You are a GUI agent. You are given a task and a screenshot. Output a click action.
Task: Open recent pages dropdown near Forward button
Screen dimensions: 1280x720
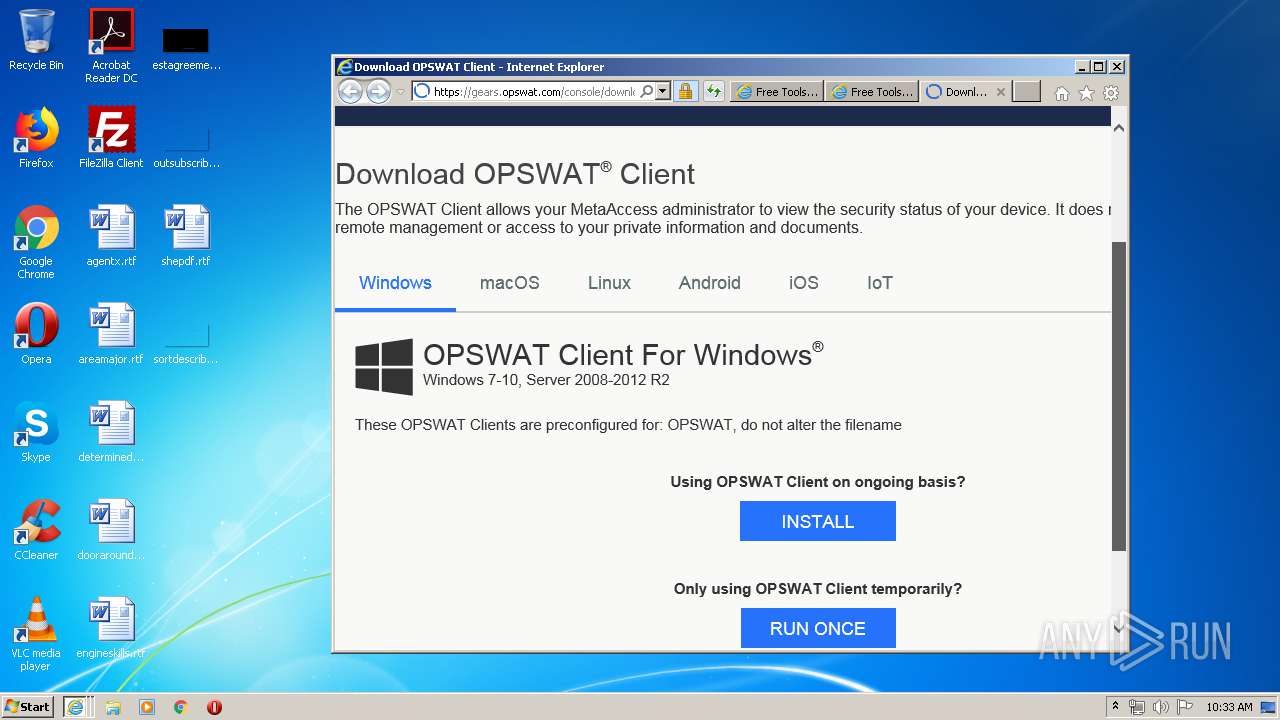(400, 92)
